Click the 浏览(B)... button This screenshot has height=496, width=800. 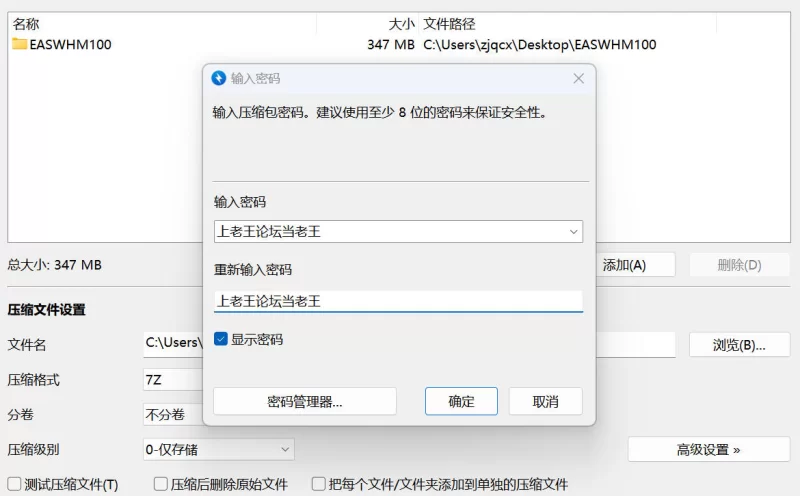(x=739, y=345)
